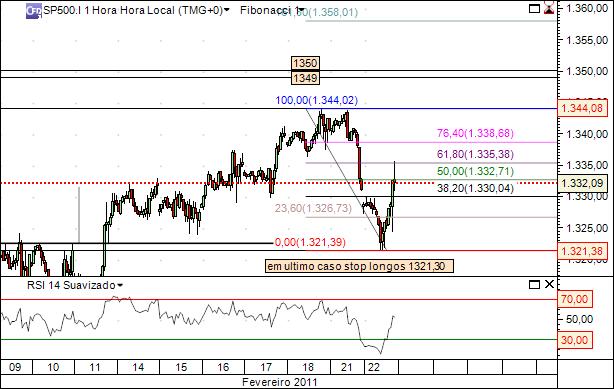Open the SP500.I 1 Hora Hora Local dropdown
The image size is (614, 389).
click(226, 10)
